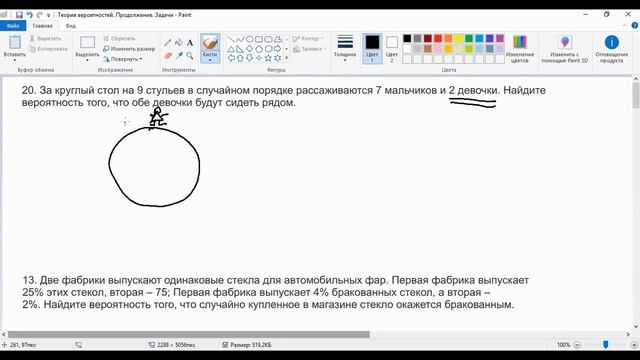
Task: Open the Customize Quick Access Toolbar arrow
Action: tap(48, 15)
